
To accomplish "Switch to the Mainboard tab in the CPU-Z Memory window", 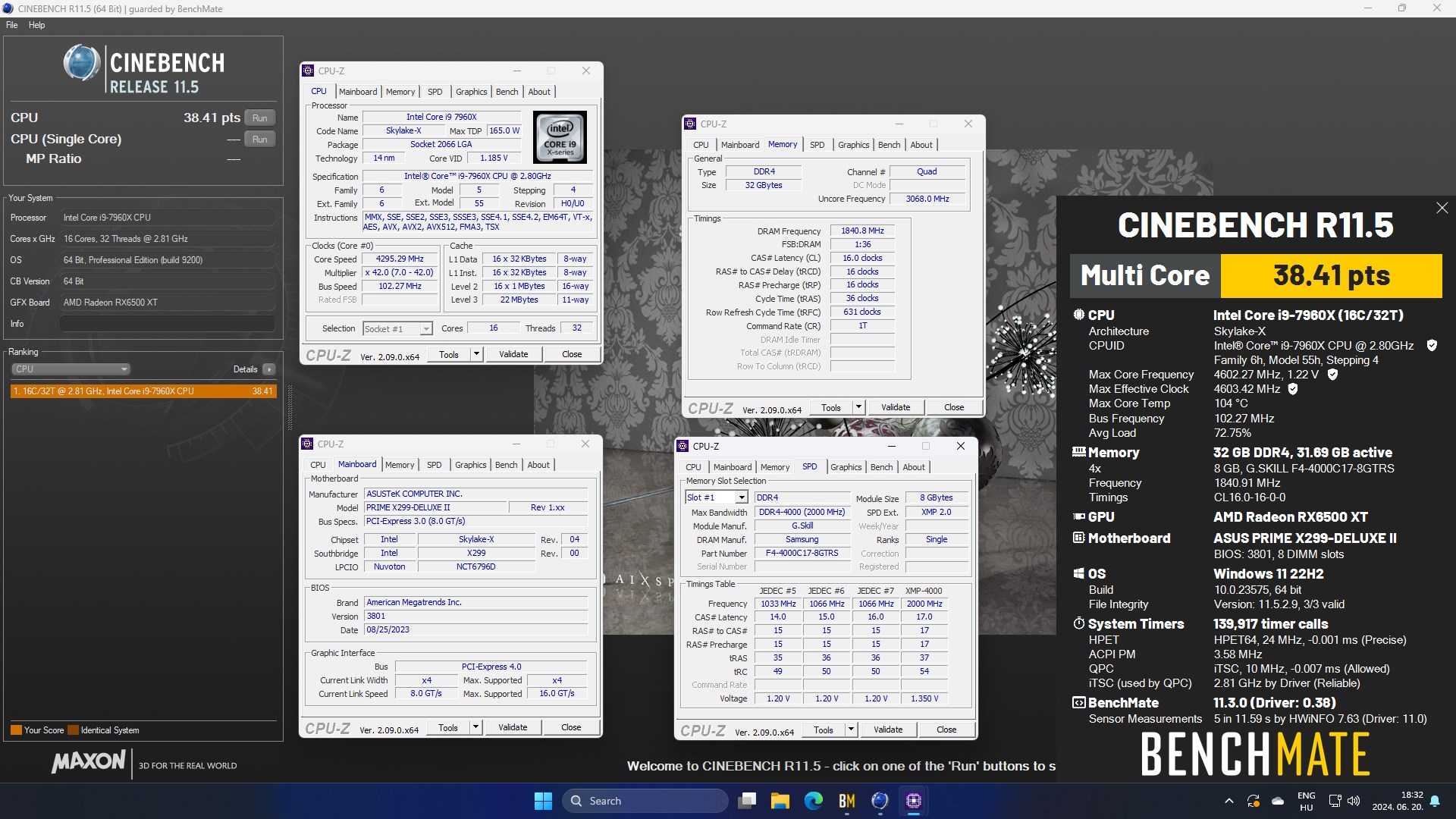I will click(x=739, y=145).
